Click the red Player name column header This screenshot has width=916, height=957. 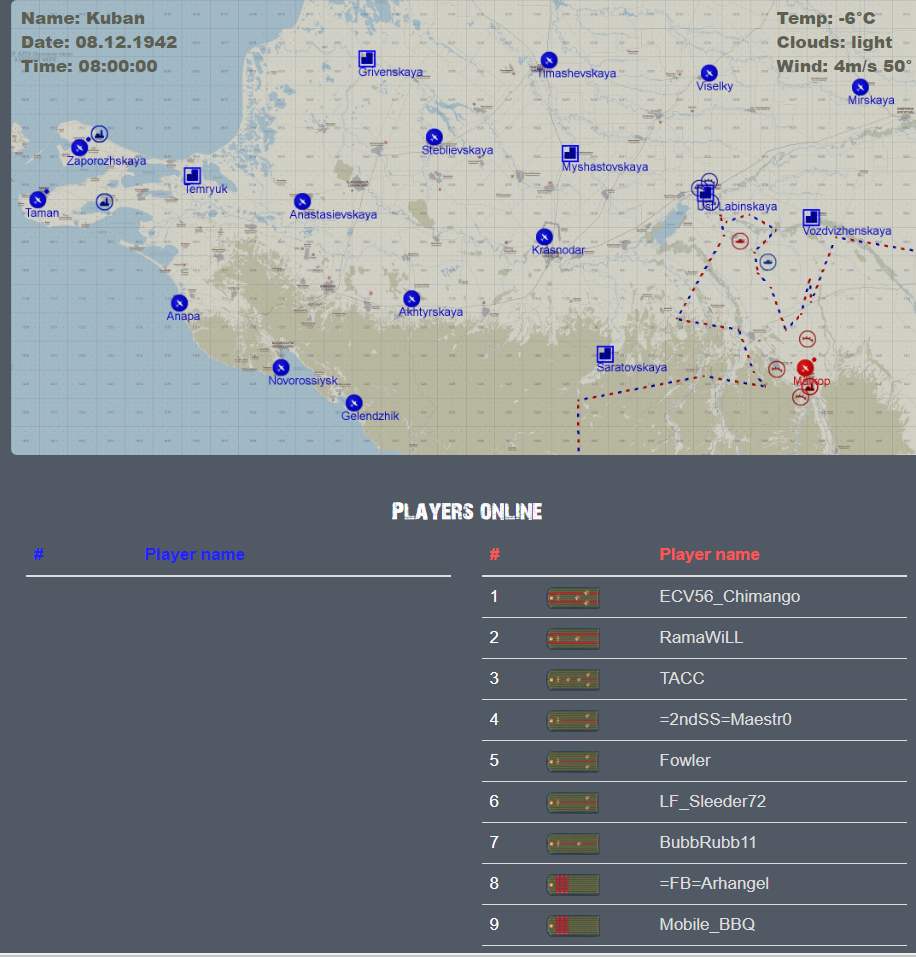[709, 555]
